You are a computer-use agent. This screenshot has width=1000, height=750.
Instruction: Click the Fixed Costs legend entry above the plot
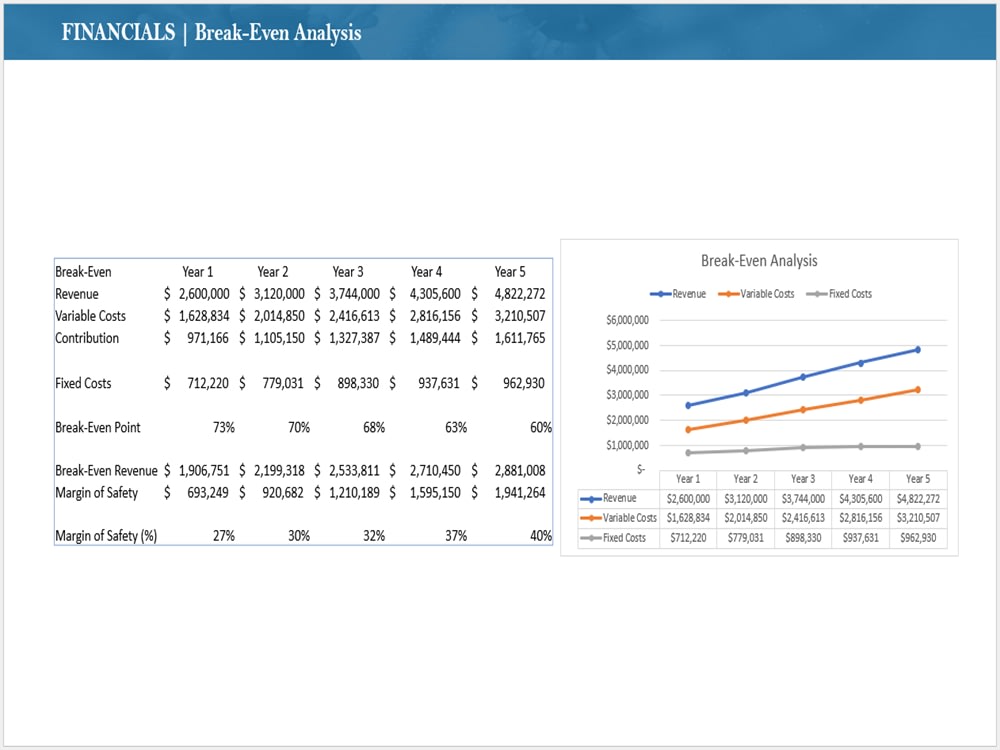839,294
